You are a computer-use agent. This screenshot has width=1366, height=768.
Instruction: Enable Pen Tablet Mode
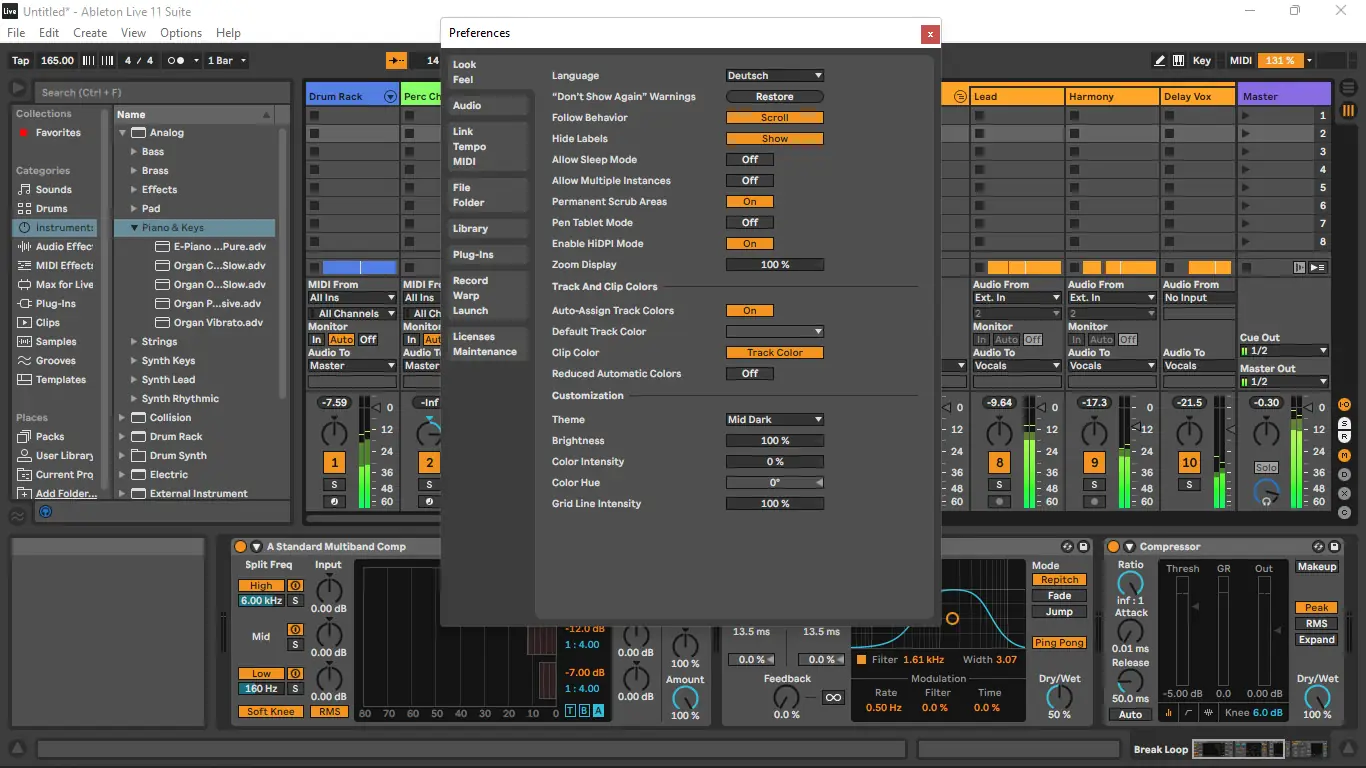[x=749, y=223]
